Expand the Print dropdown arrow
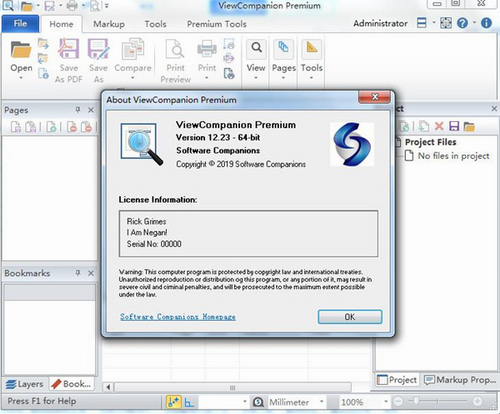This screenshot has height=414, width=500. (207, 78)
